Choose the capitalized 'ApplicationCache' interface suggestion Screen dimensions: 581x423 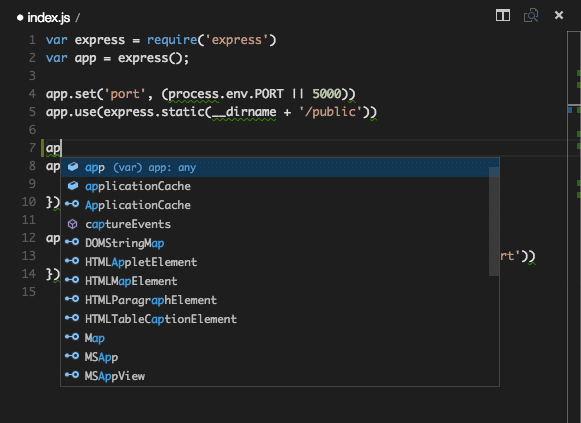275,205
